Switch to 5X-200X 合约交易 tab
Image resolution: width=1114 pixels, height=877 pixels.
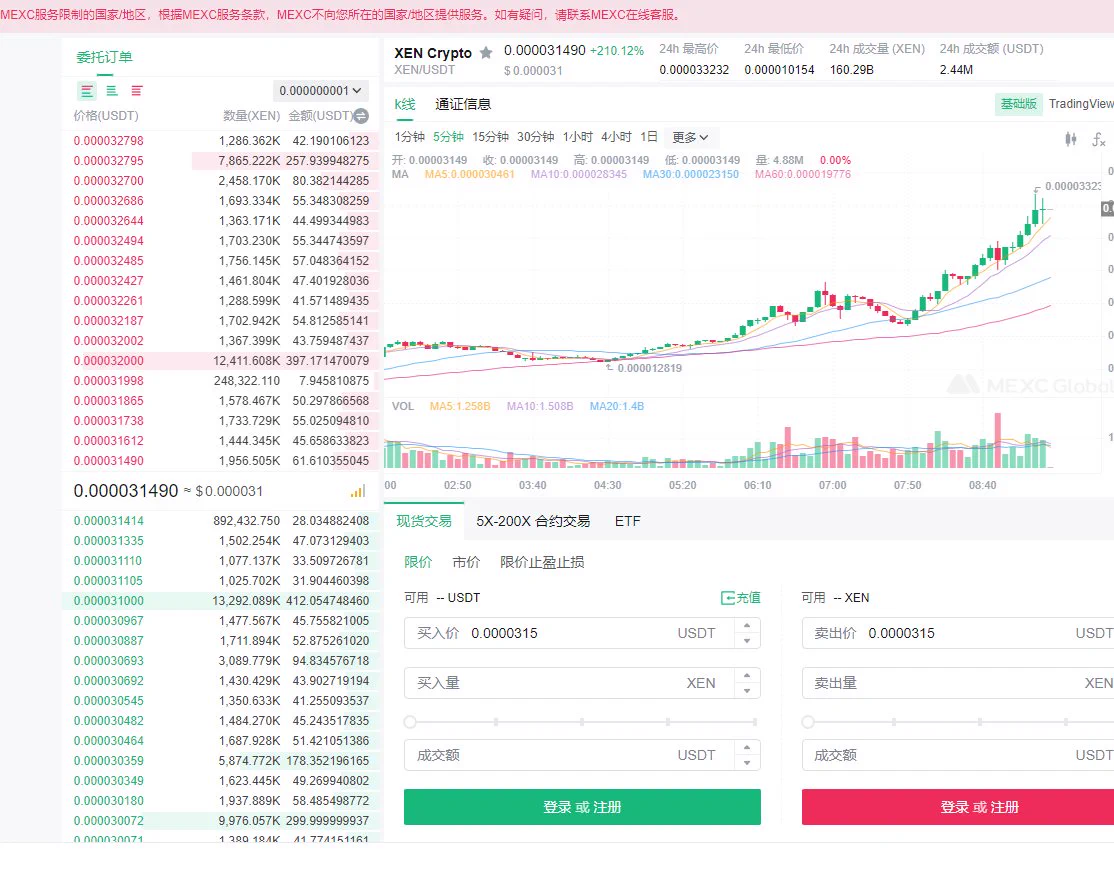(x=533, y=521)
